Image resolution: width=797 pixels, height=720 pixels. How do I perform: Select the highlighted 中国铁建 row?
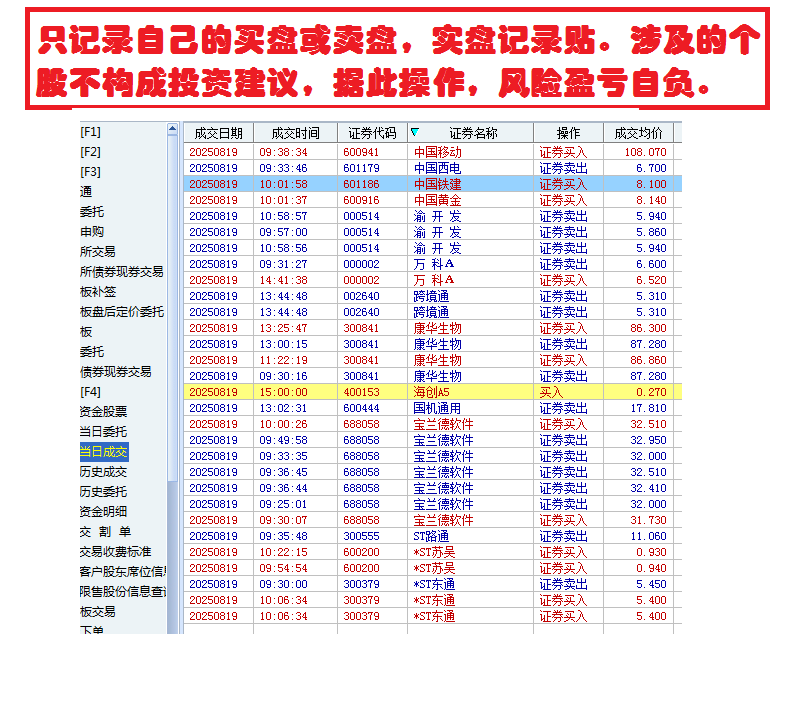[433, 184]
